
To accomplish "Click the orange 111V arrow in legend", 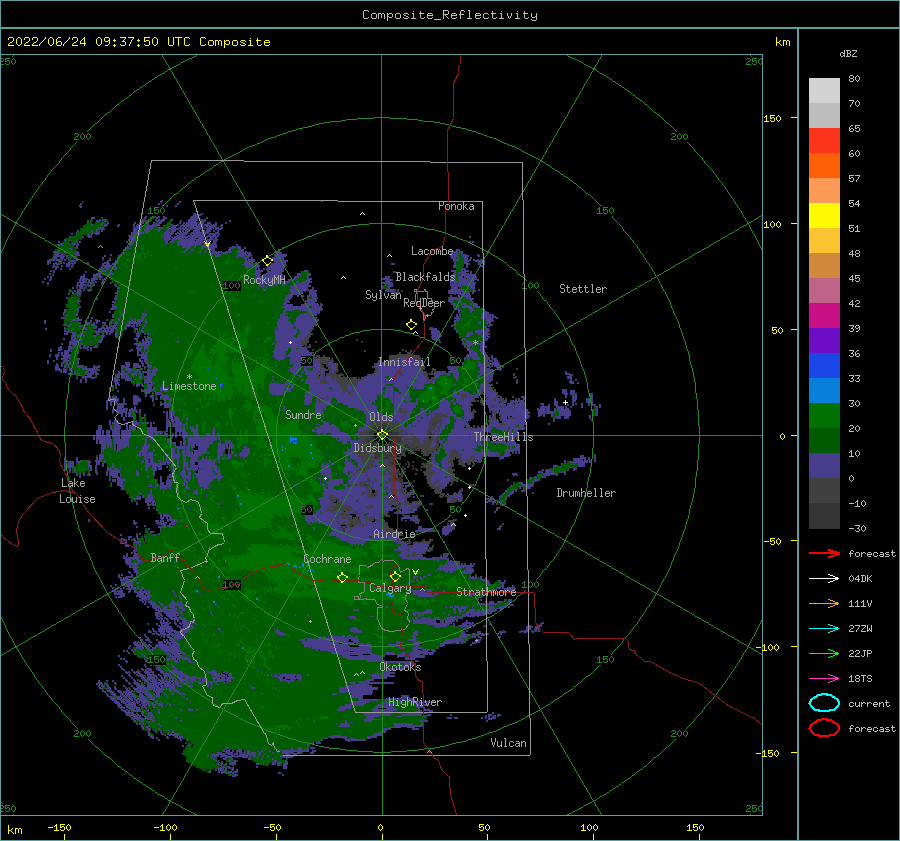I will pos(824,603).
